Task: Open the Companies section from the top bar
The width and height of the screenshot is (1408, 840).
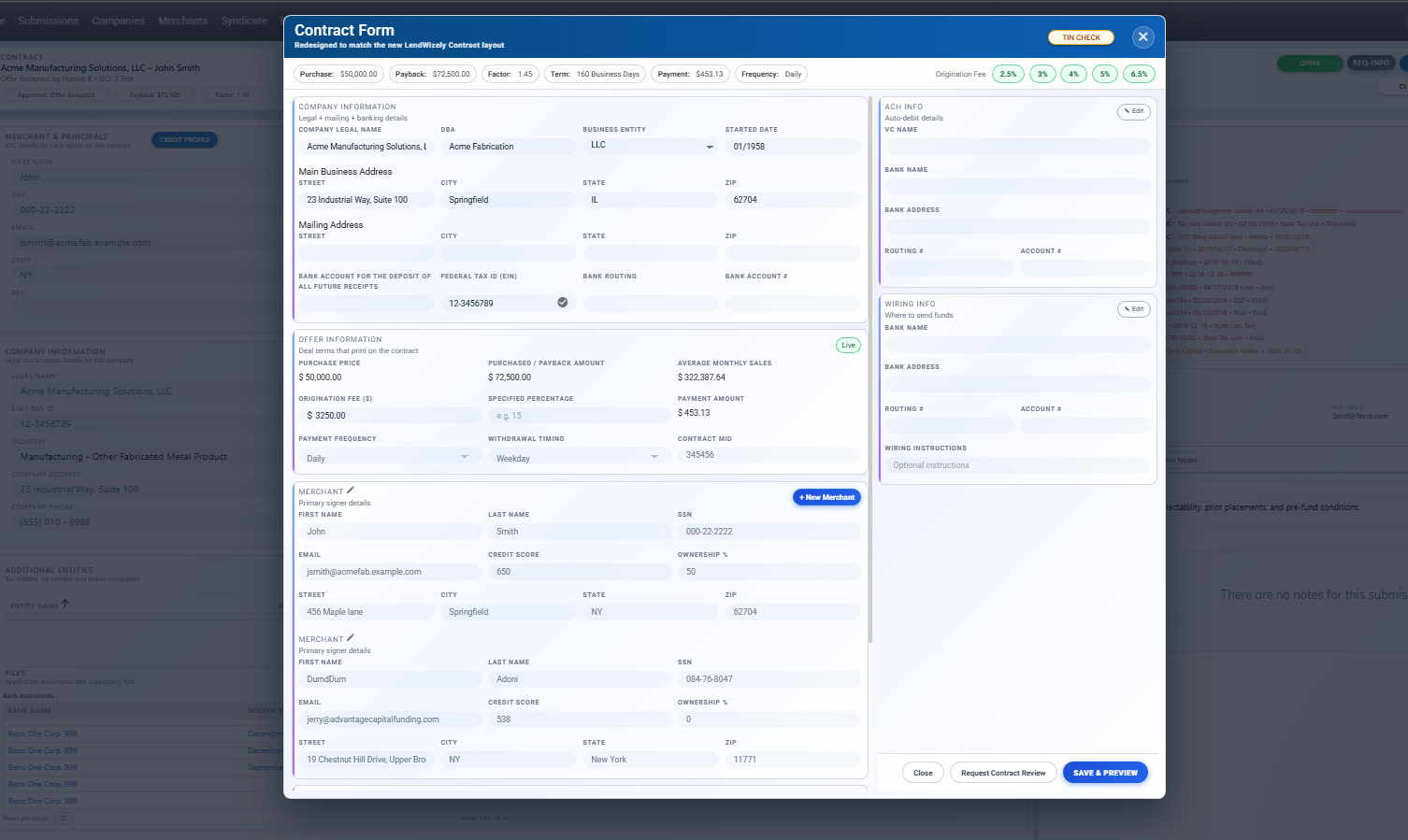Action: click(x=118, y=20)
